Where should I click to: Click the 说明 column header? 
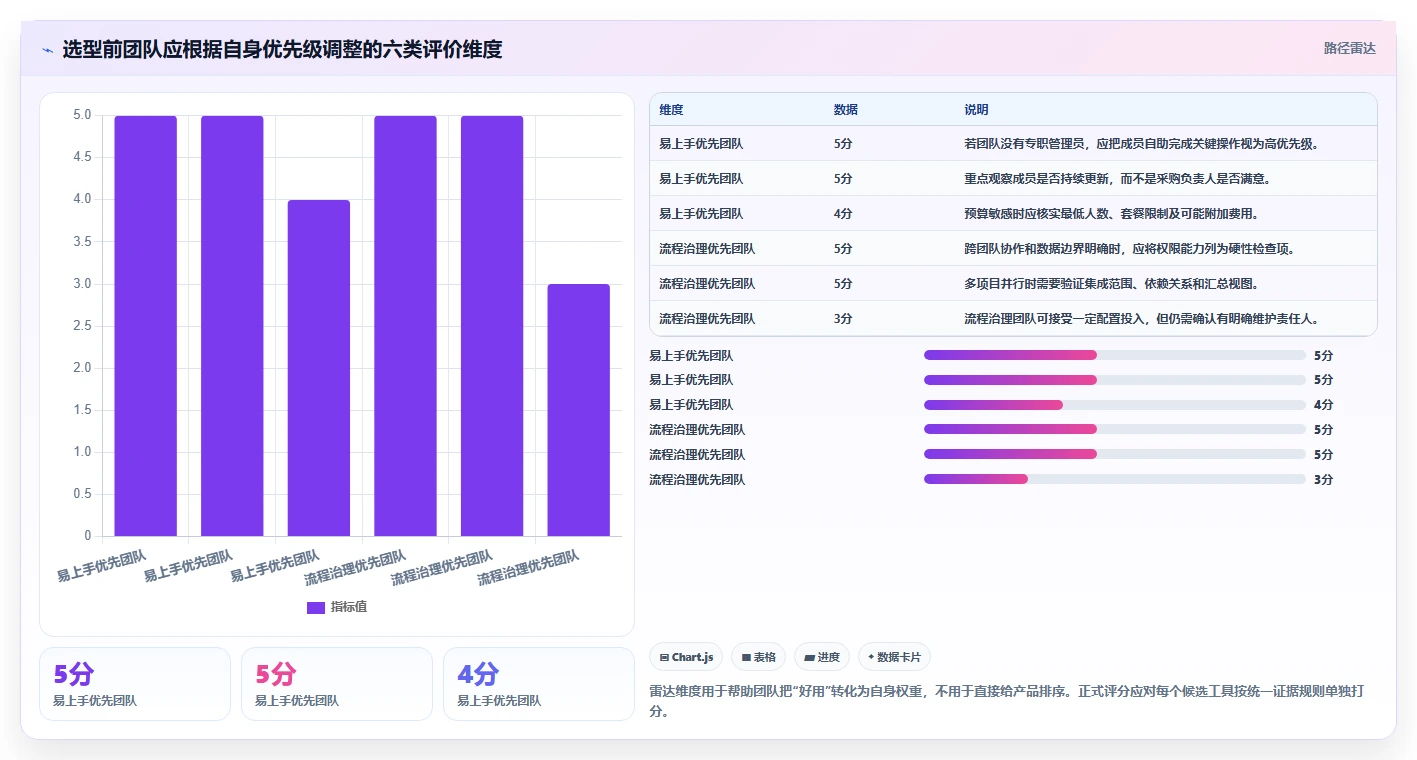[x=976, y=110]
